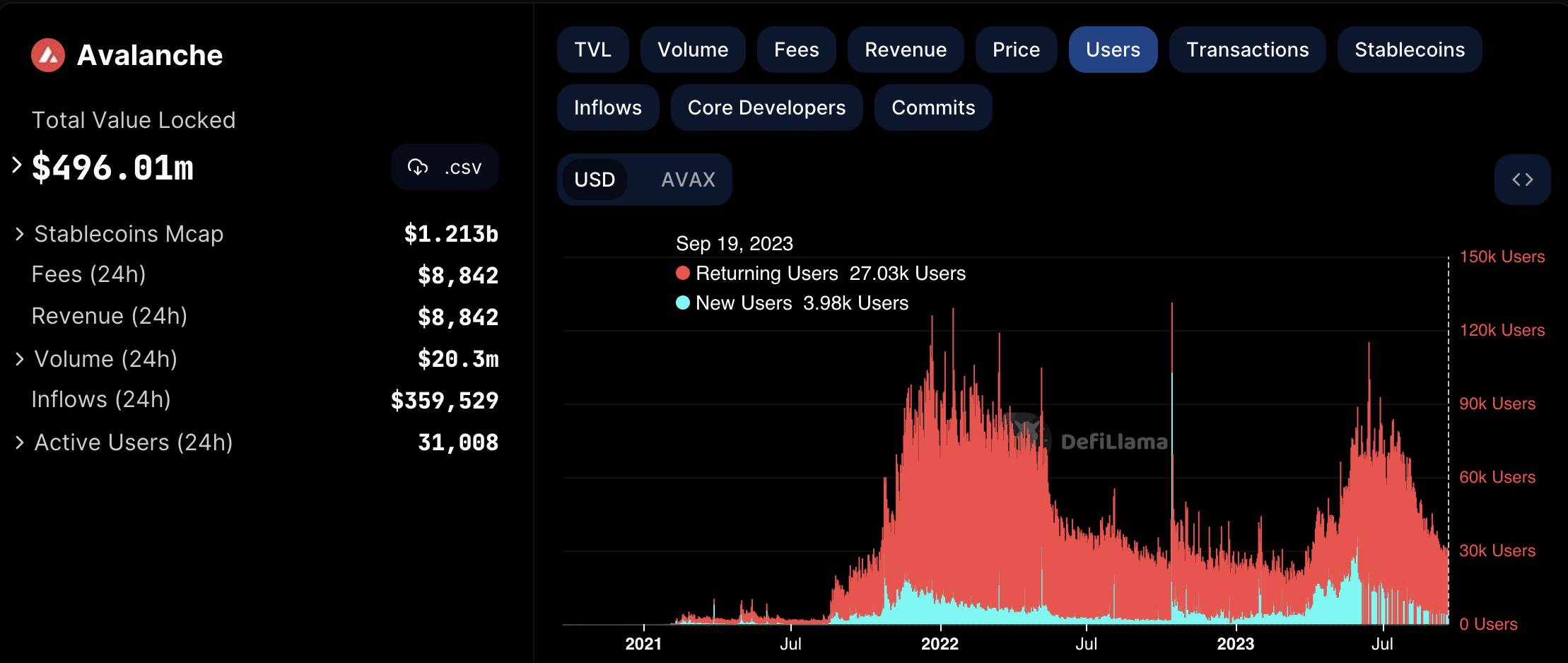This screenshot has width=1568, height=663.
Task: Click the Fees (24h) label
Action: pos(89,274)
